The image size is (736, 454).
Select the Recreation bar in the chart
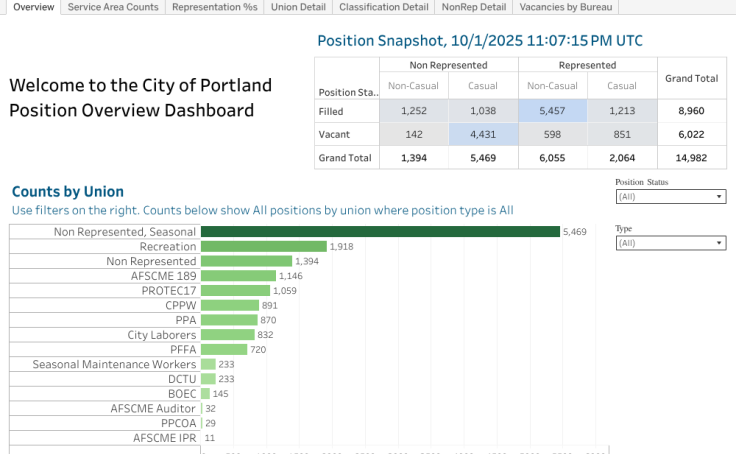pos(264,246)
